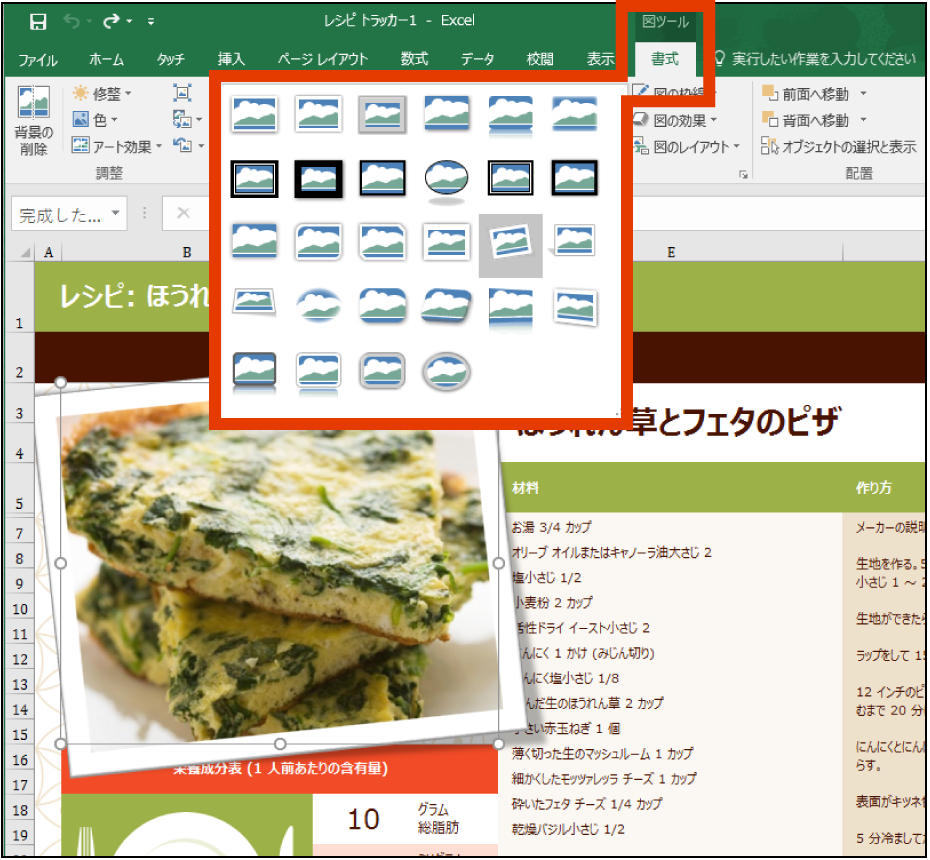
Task: Switch to the タッチ tab
Action: click(171, 59)
